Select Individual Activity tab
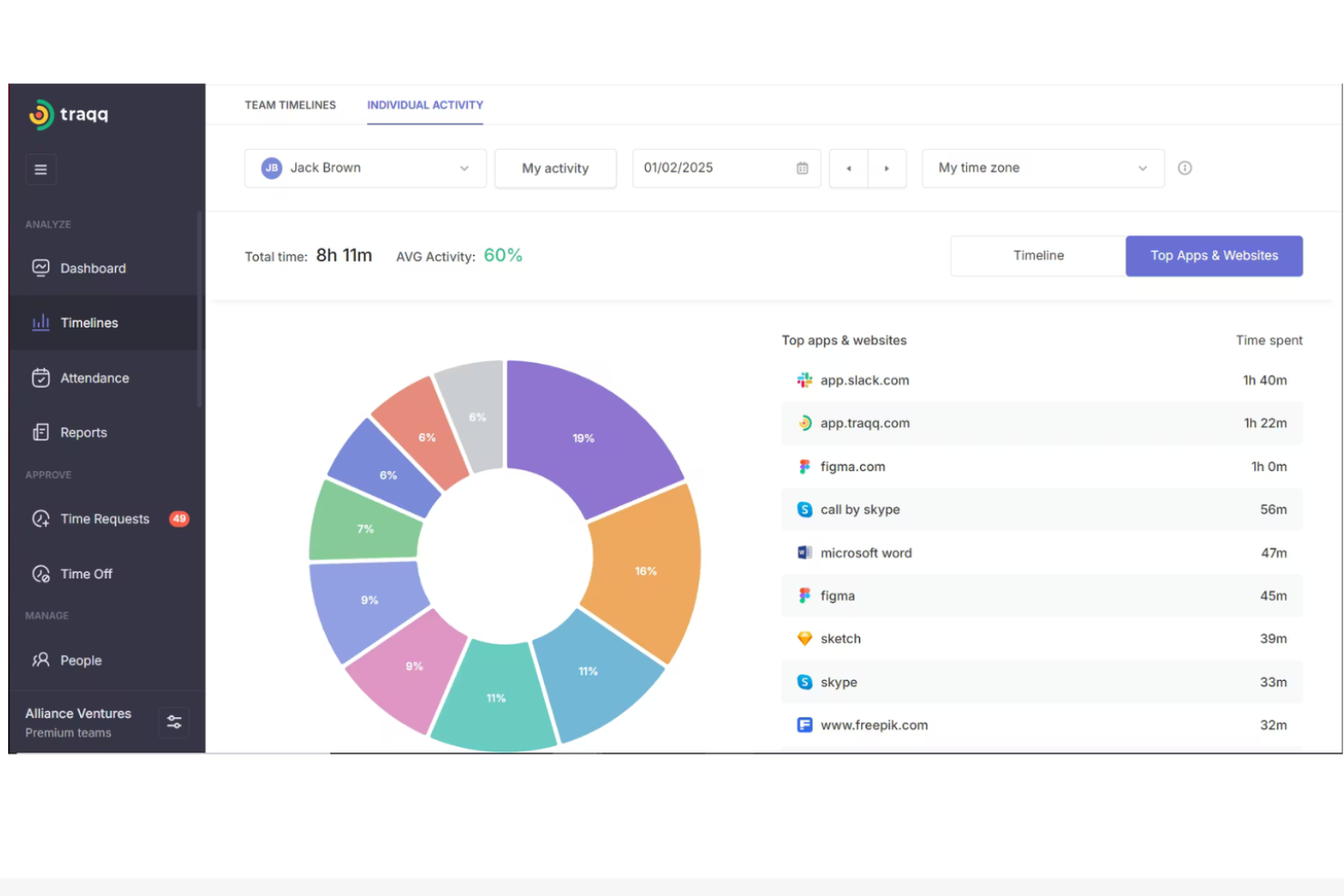This screenshot has height=896, width=1344. (425, 105)
